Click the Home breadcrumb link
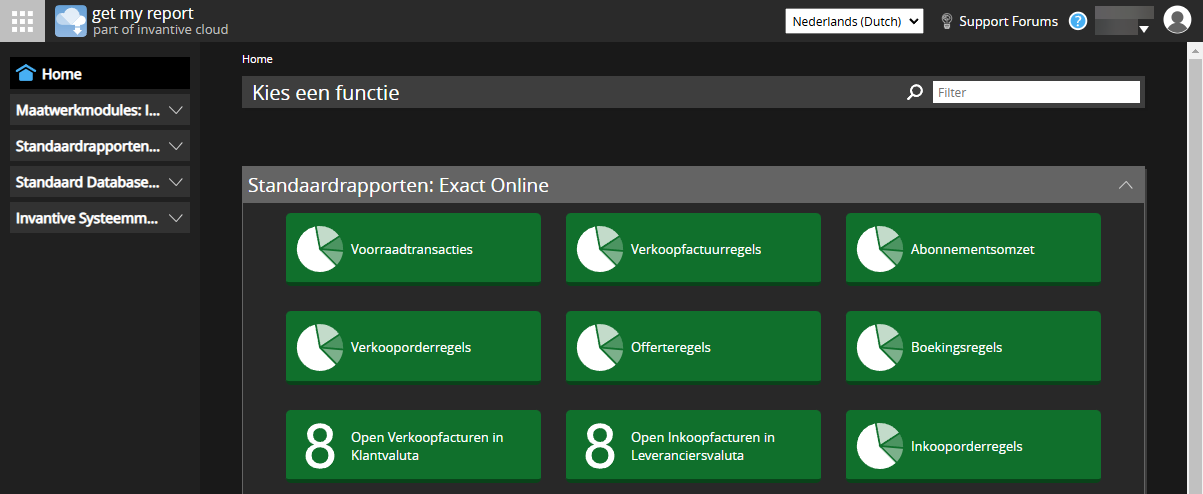The height and width of the screenshot is (494, 1203). pyautogui.click(x=257, y=59)
